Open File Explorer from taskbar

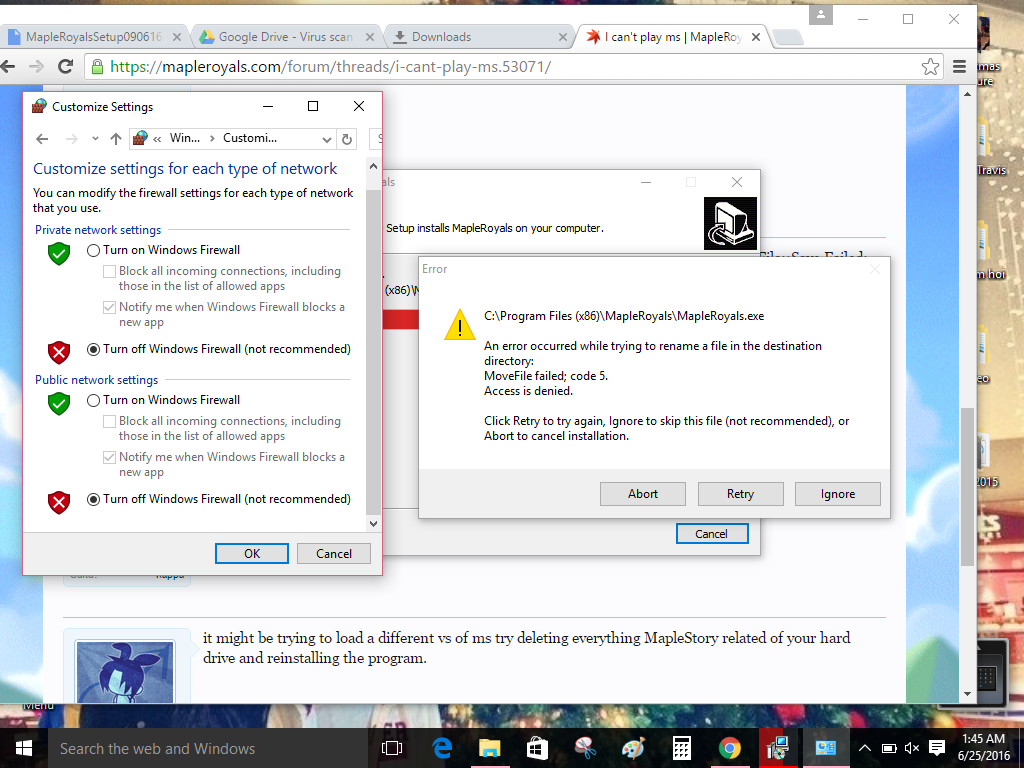tap(490, 748)
